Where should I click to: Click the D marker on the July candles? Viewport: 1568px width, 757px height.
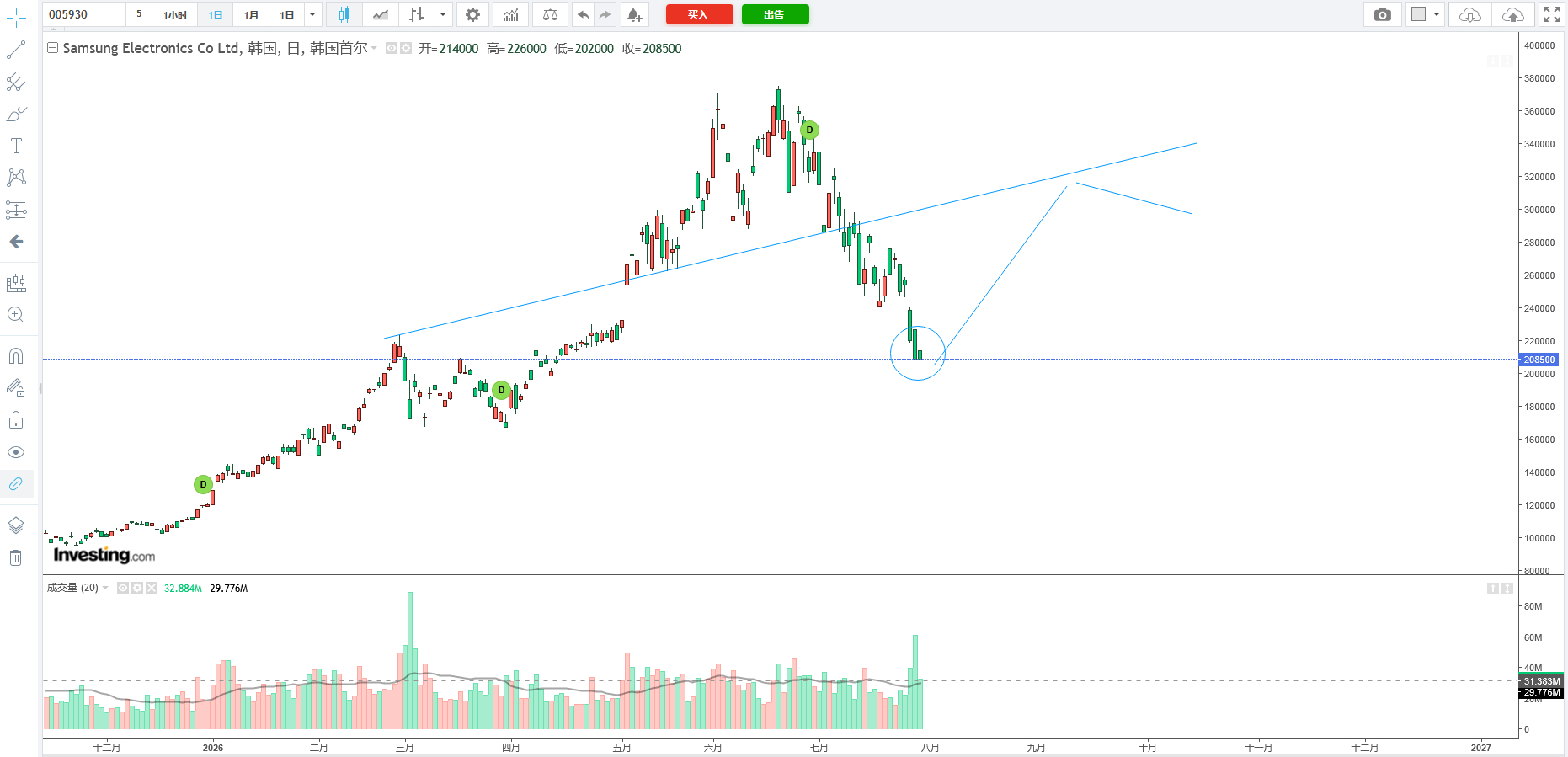(x=809, y=130)
